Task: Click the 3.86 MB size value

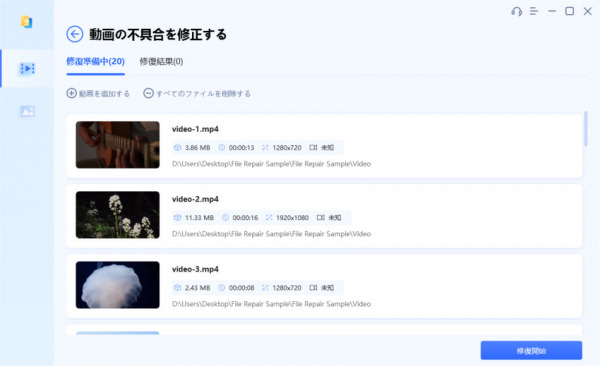Action: 197,147
